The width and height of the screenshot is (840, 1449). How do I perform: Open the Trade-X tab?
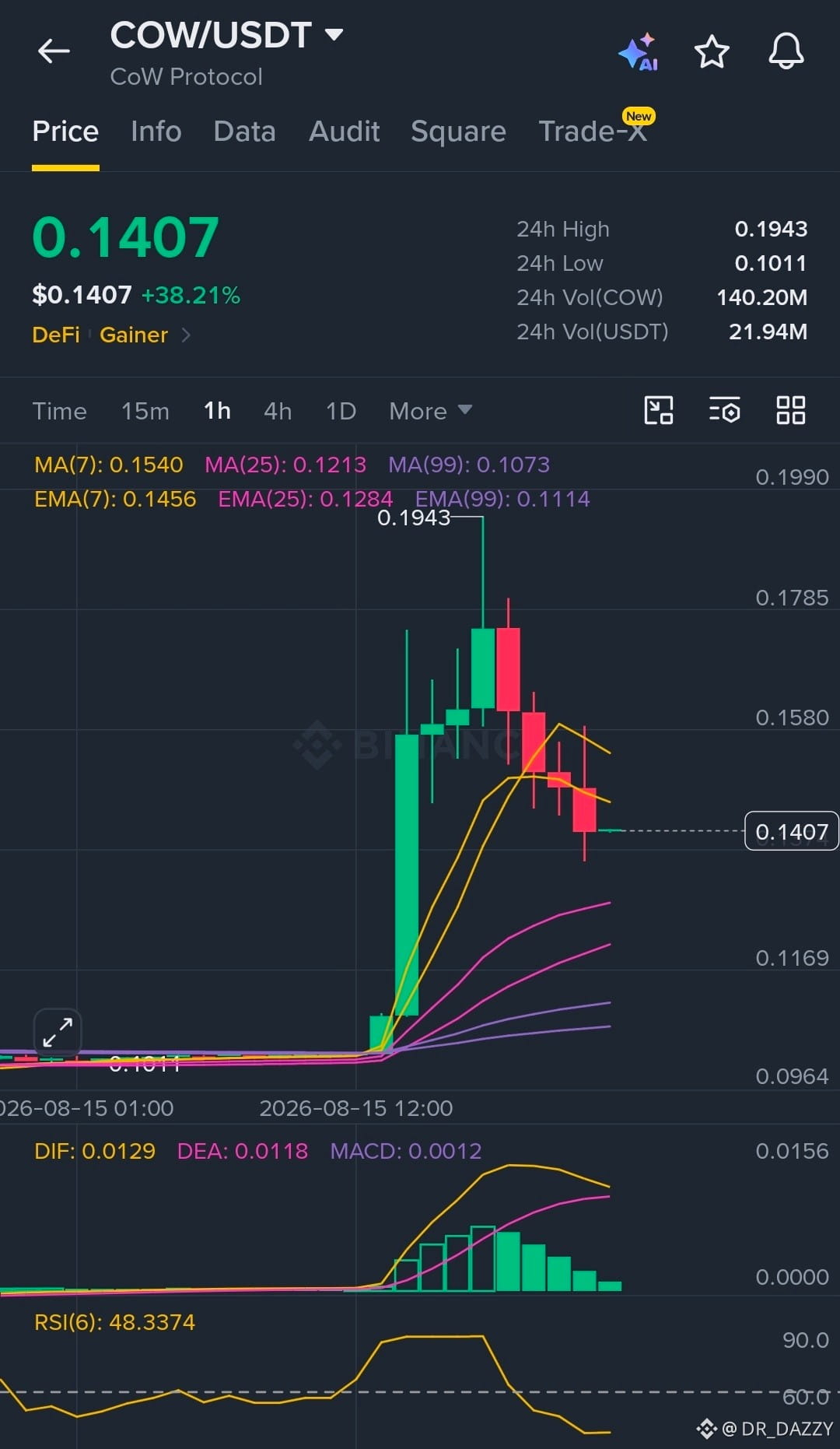pos(593,130)
